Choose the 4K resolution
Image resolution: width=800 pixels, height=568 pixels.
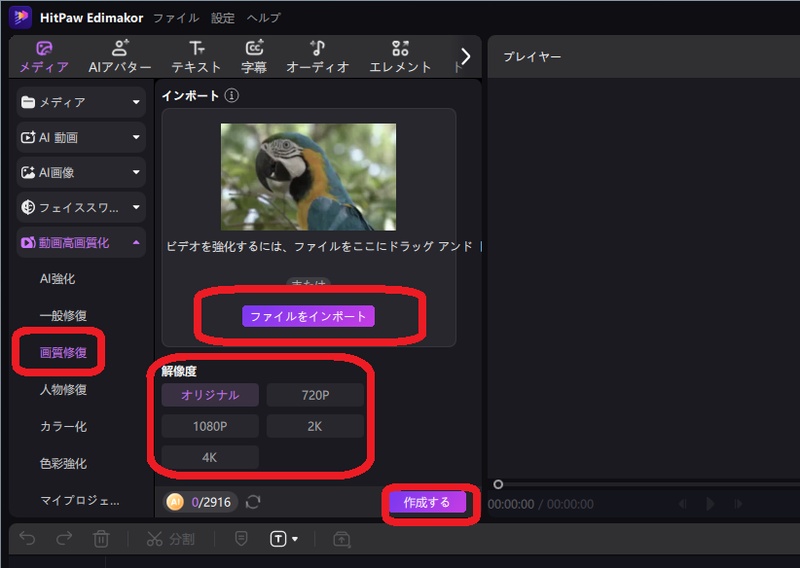coord(210,457)
